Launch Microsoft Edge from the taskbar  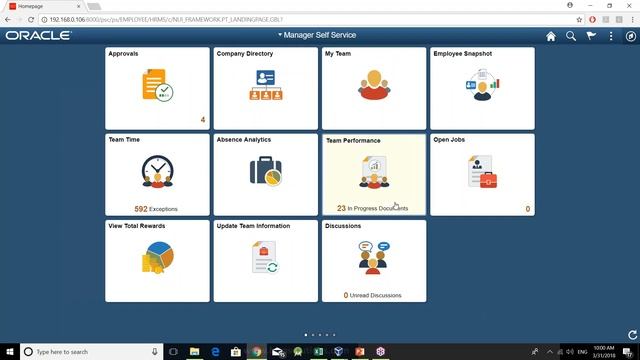point(215,351)
